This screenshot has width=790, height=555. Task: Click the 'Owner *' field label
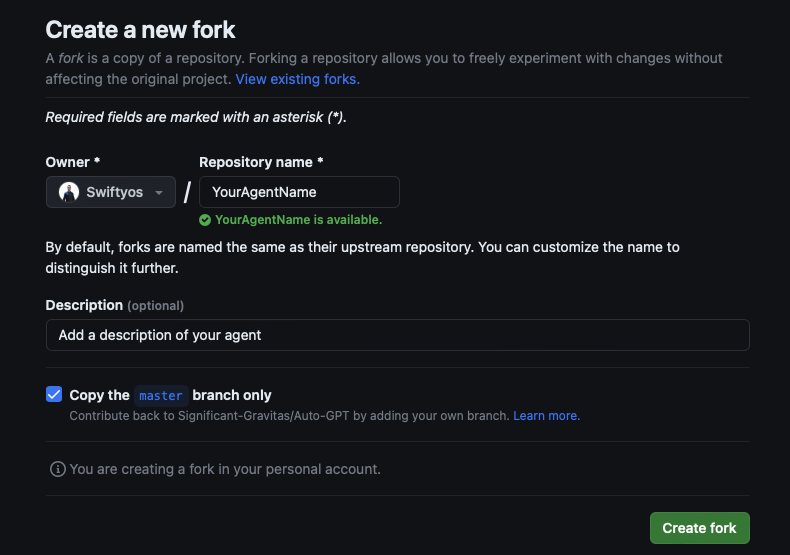coord(73,162)
